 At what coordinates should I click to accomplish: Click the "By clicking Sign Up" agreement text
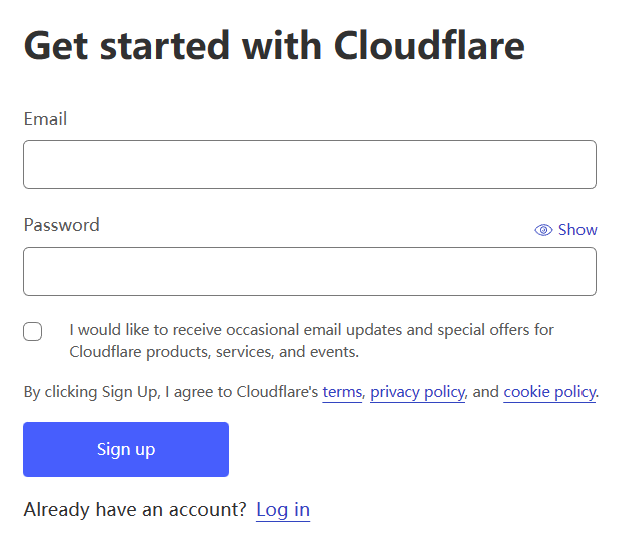[x=91, y=392]
